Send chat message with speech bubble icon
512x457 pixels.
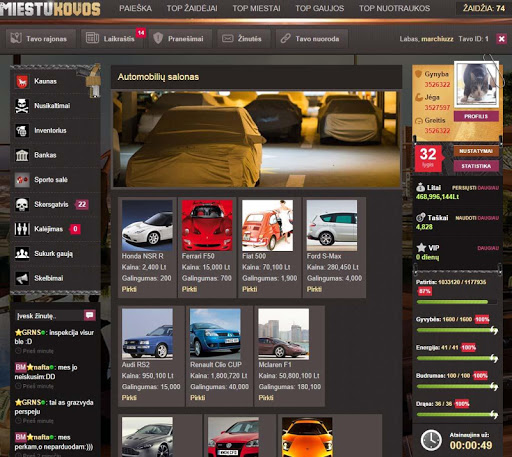pyautogui.click(x=90, y=315)
